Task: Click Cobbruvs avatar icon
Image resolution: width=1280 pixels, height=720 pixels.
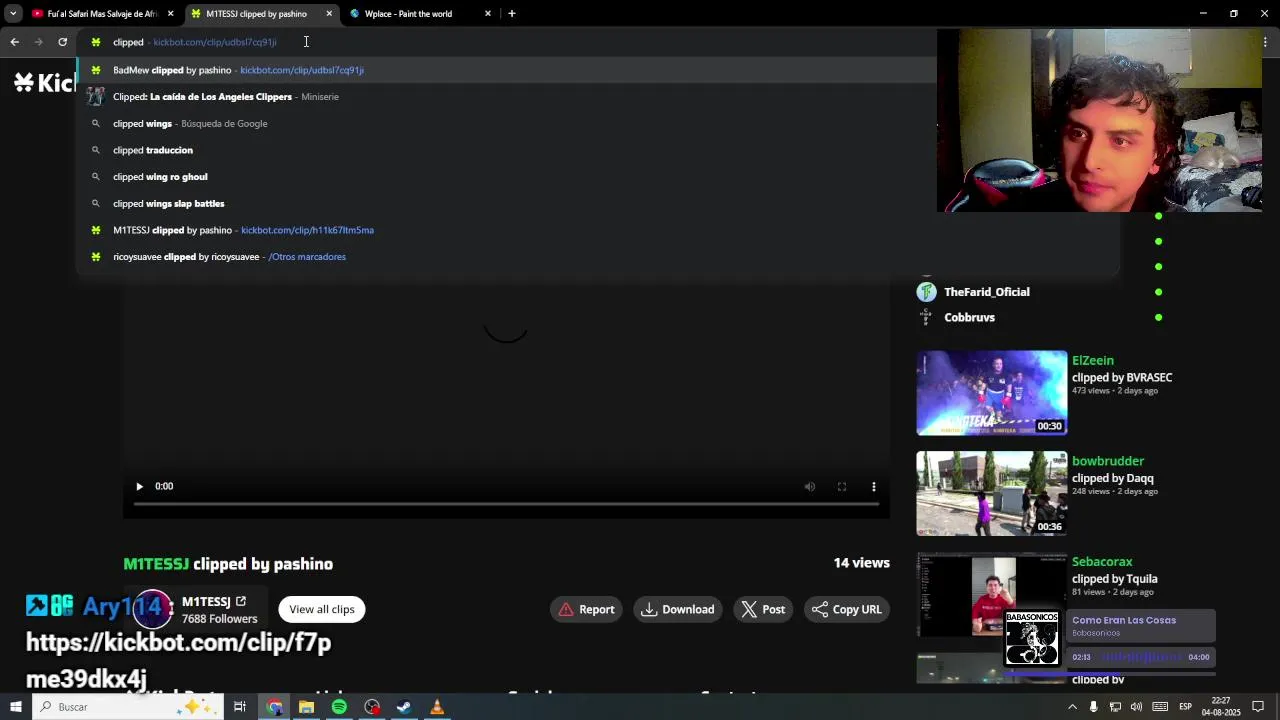Action: (927, 317)
